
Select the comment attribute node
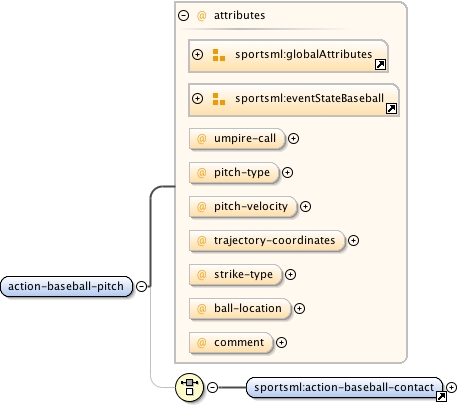231,343
